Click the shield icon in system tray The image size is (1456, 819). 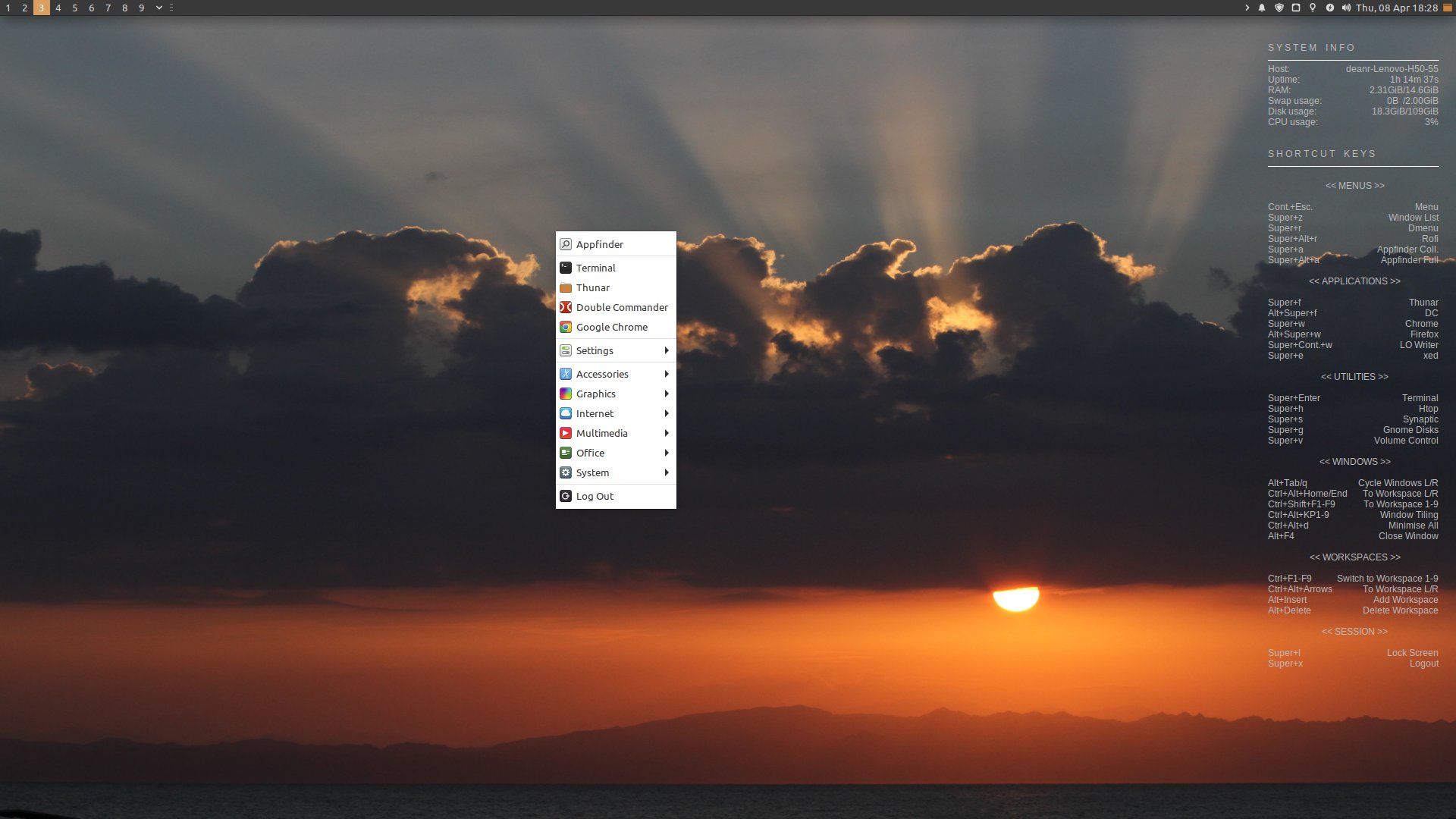(1279, 8)
